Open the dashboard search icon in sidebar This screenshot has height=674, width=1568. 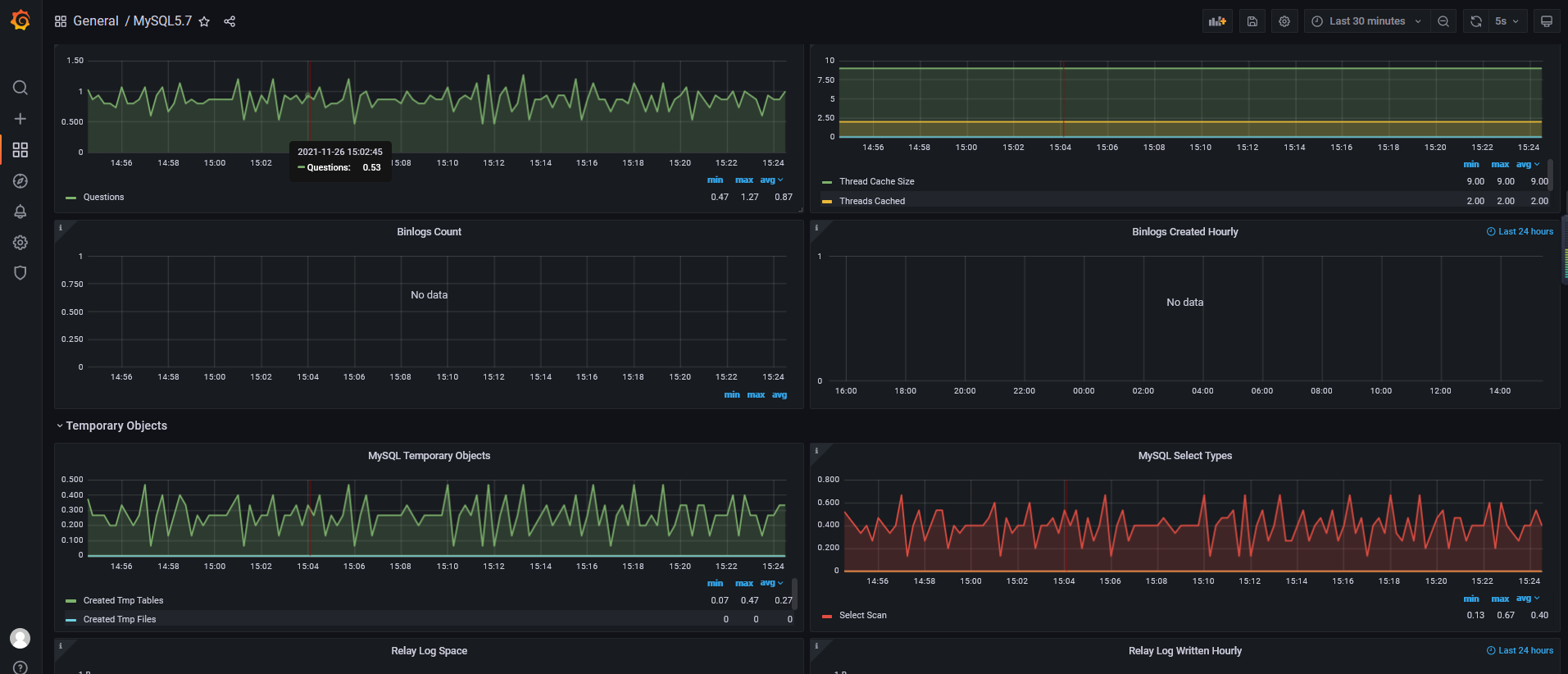[x=20, y=88]
